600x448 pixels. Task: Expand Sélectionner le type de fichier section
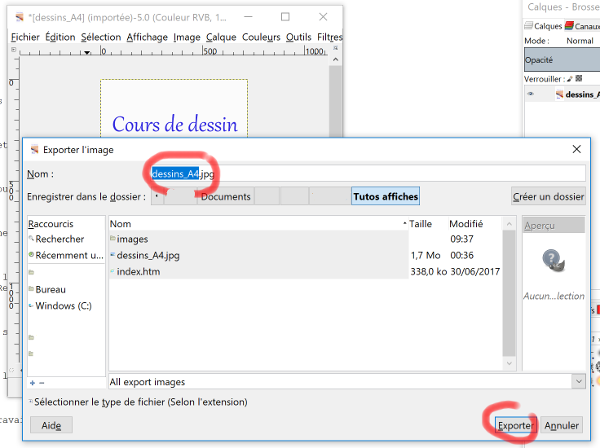[139, 402]
